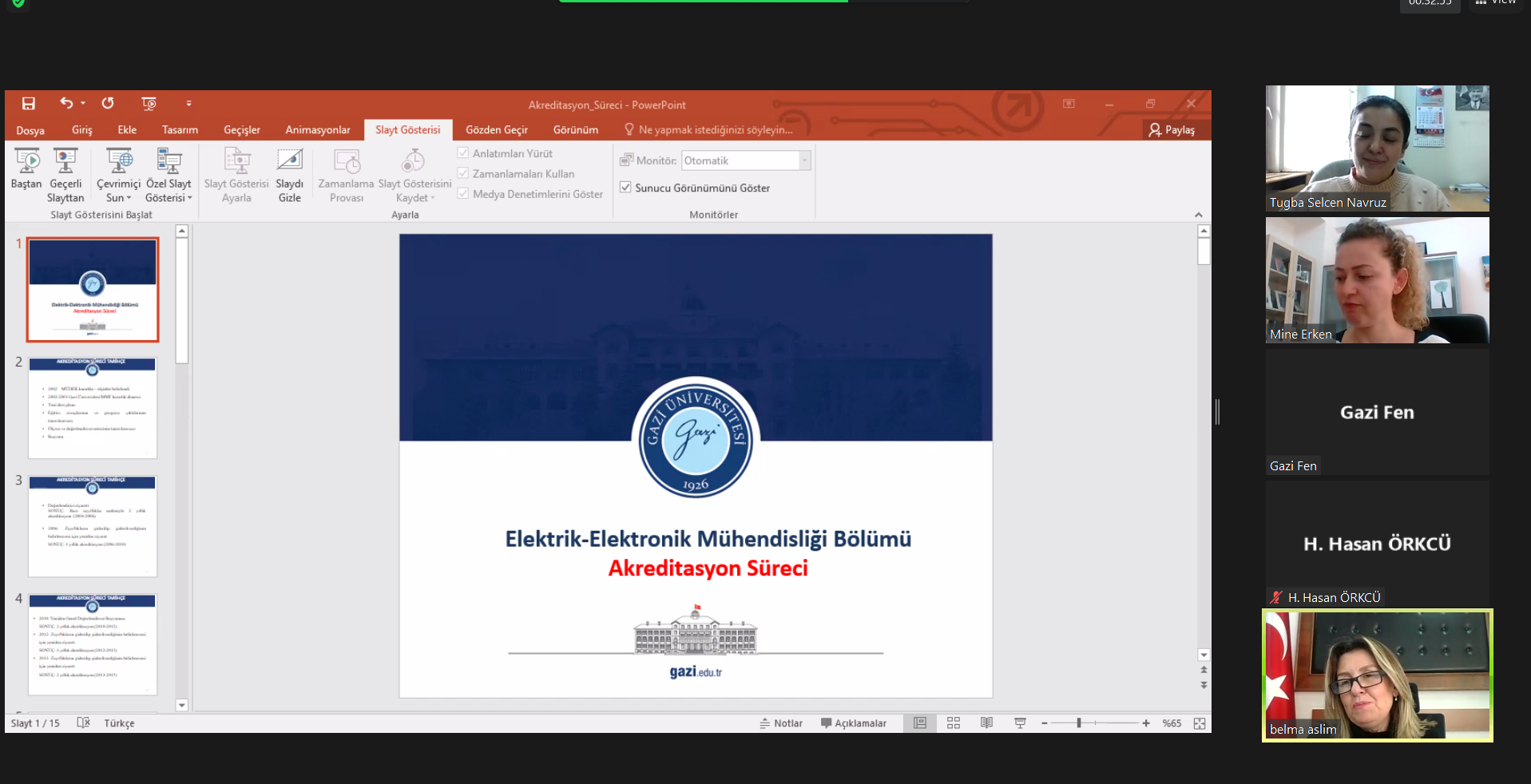Click zoom out minus button

[1045, 723]
